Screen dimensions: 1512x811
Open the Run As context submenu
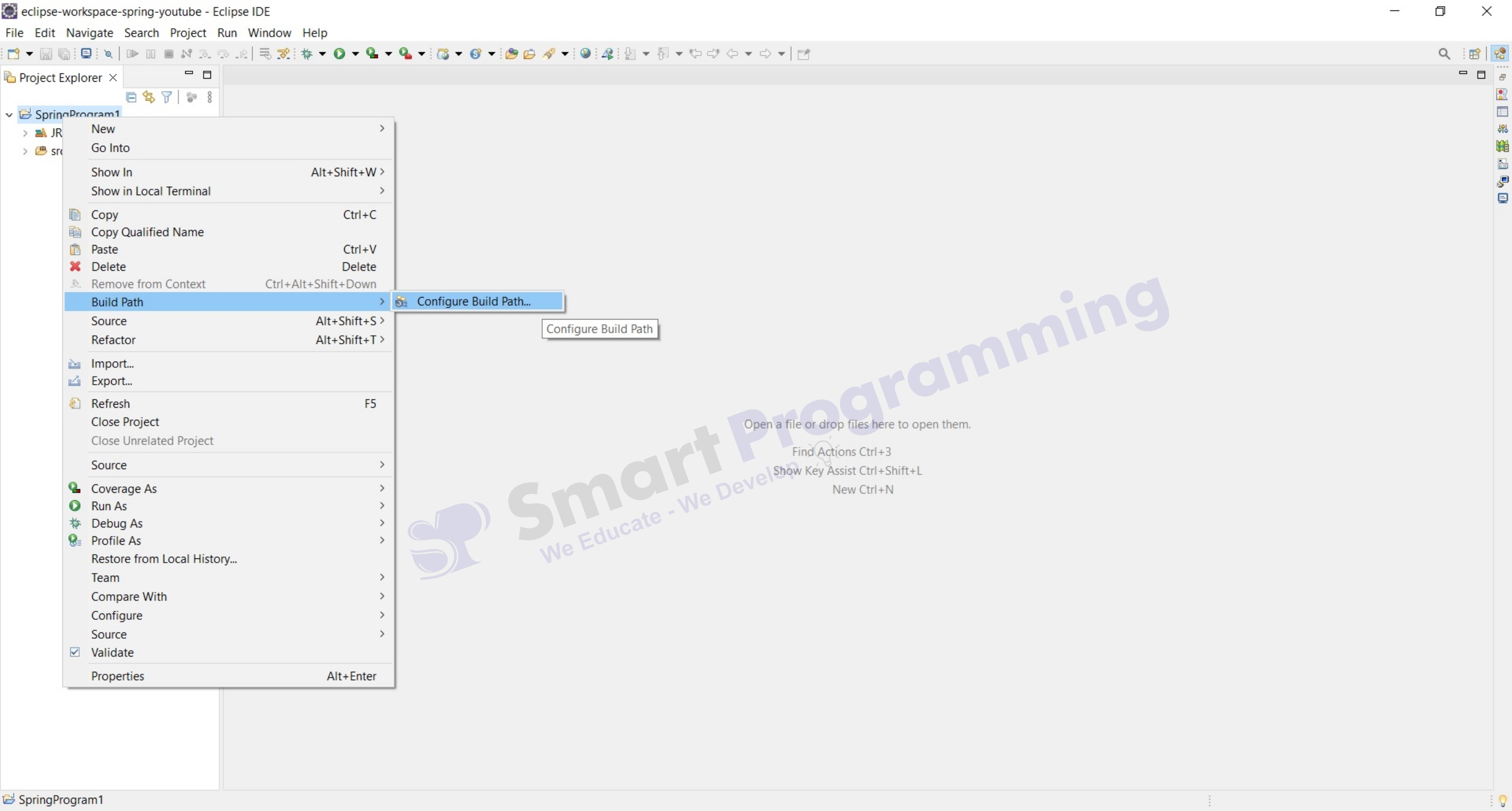coord(228,506)
